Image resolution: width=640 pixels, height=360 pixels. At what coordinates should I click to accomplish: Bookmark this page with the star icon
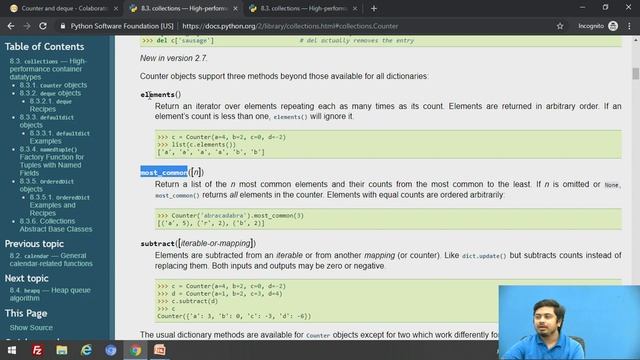pos(560,26)
